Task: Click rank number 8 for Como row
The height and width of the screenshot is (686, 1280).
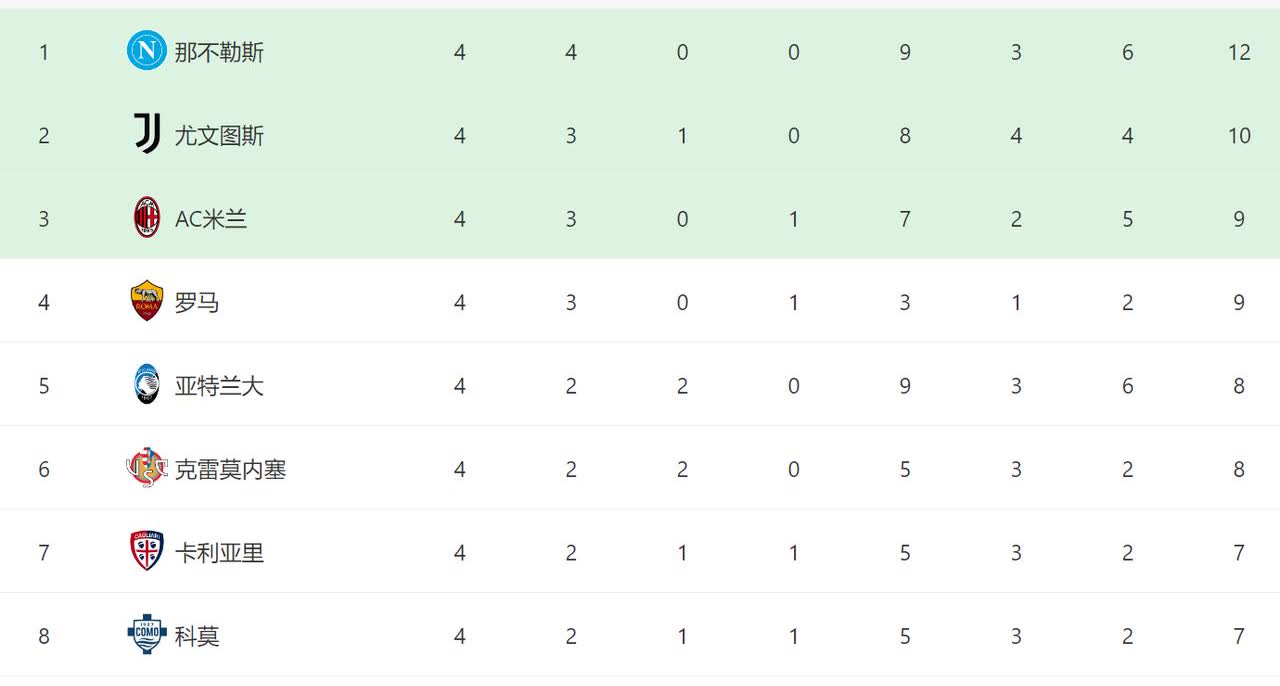Action: click(x=44, y=636)
